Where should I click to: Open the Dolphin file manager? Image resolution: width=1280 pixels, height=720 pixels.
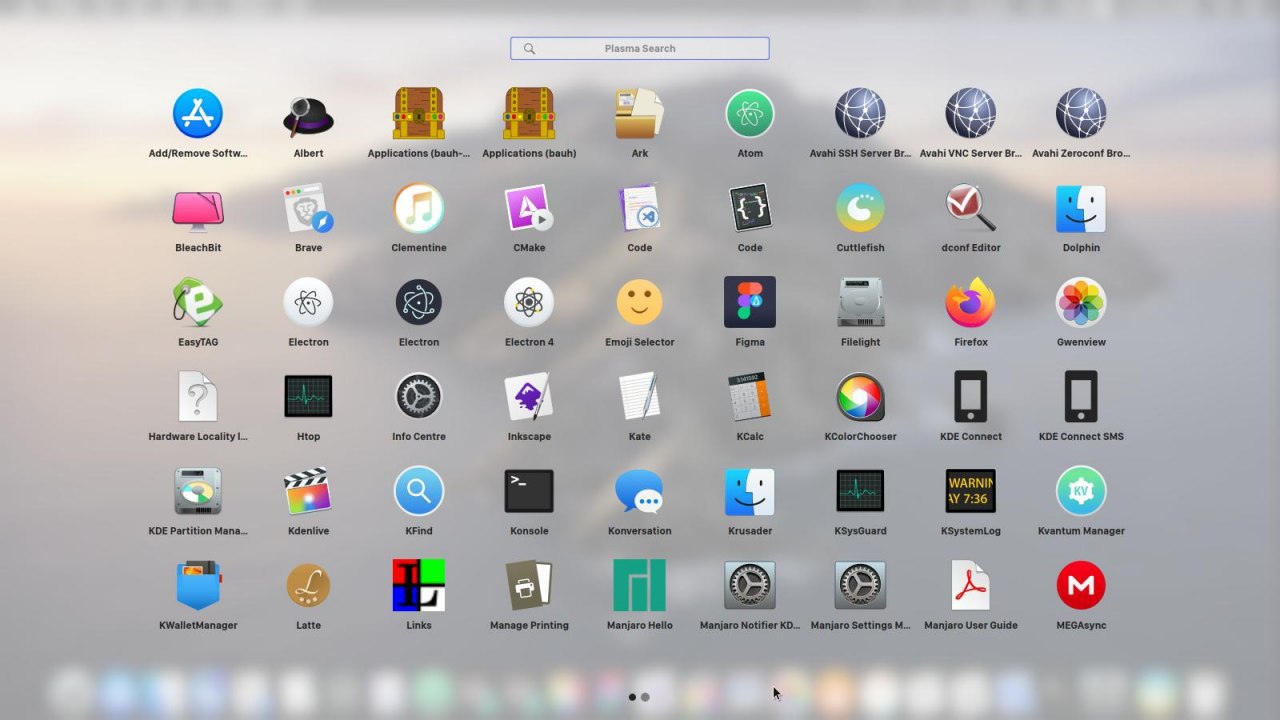click(1081, 208)
